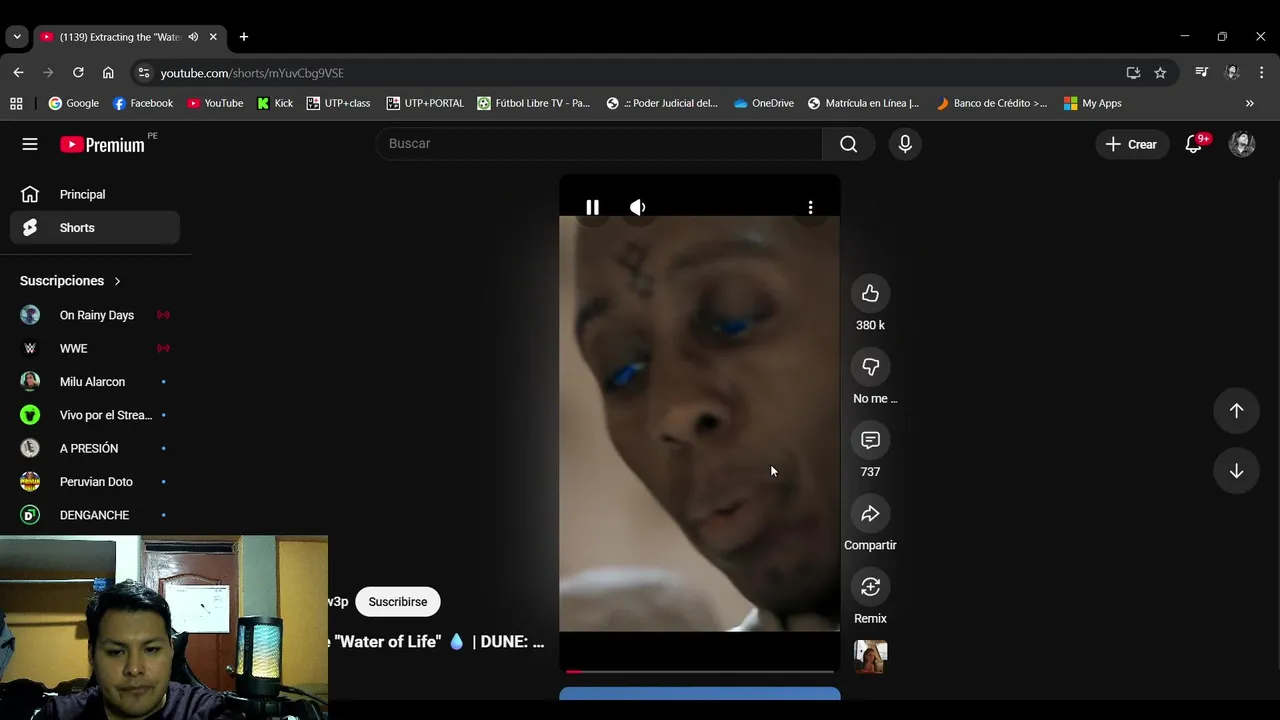Pause the Short video playback
The height and width of the screenshot is (720, 1280).
(592, 207)
